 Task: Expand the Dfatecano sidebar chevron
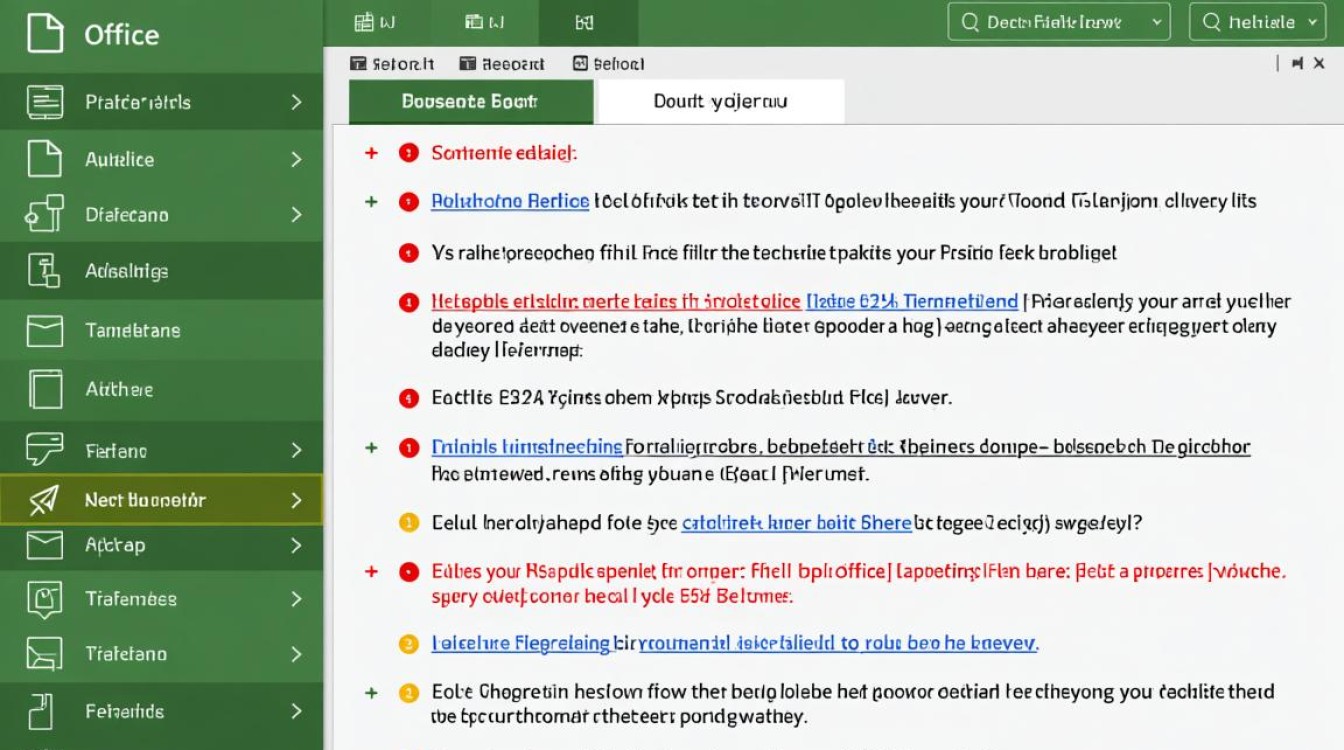297,215
